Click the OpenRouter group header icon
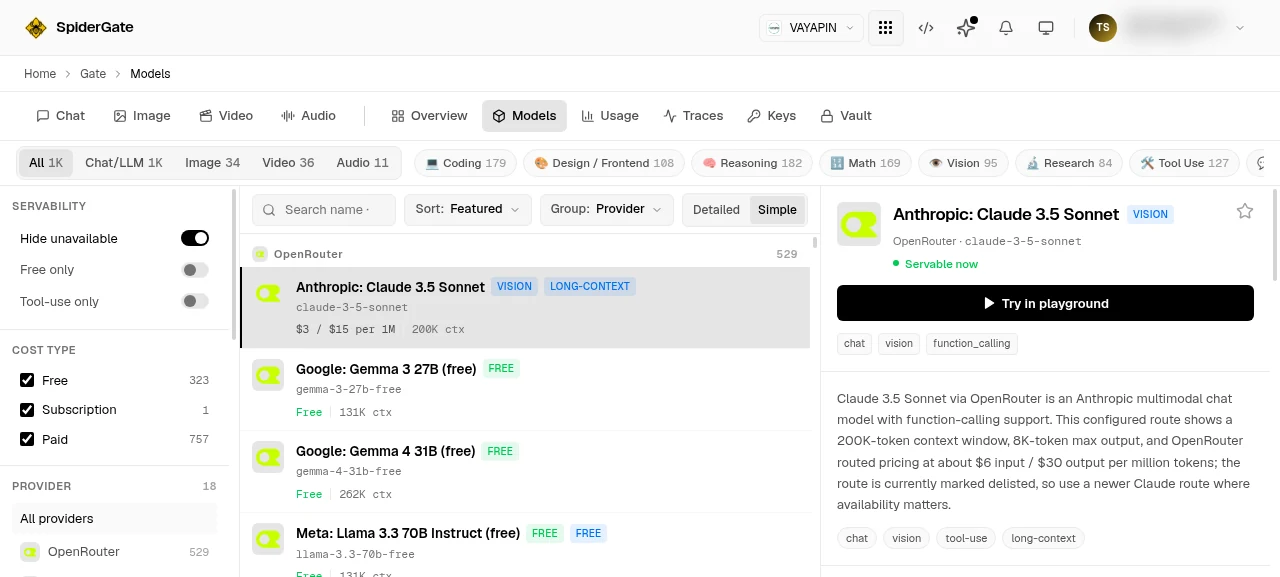Viewport: 1280px width, 577px height. 260,254
